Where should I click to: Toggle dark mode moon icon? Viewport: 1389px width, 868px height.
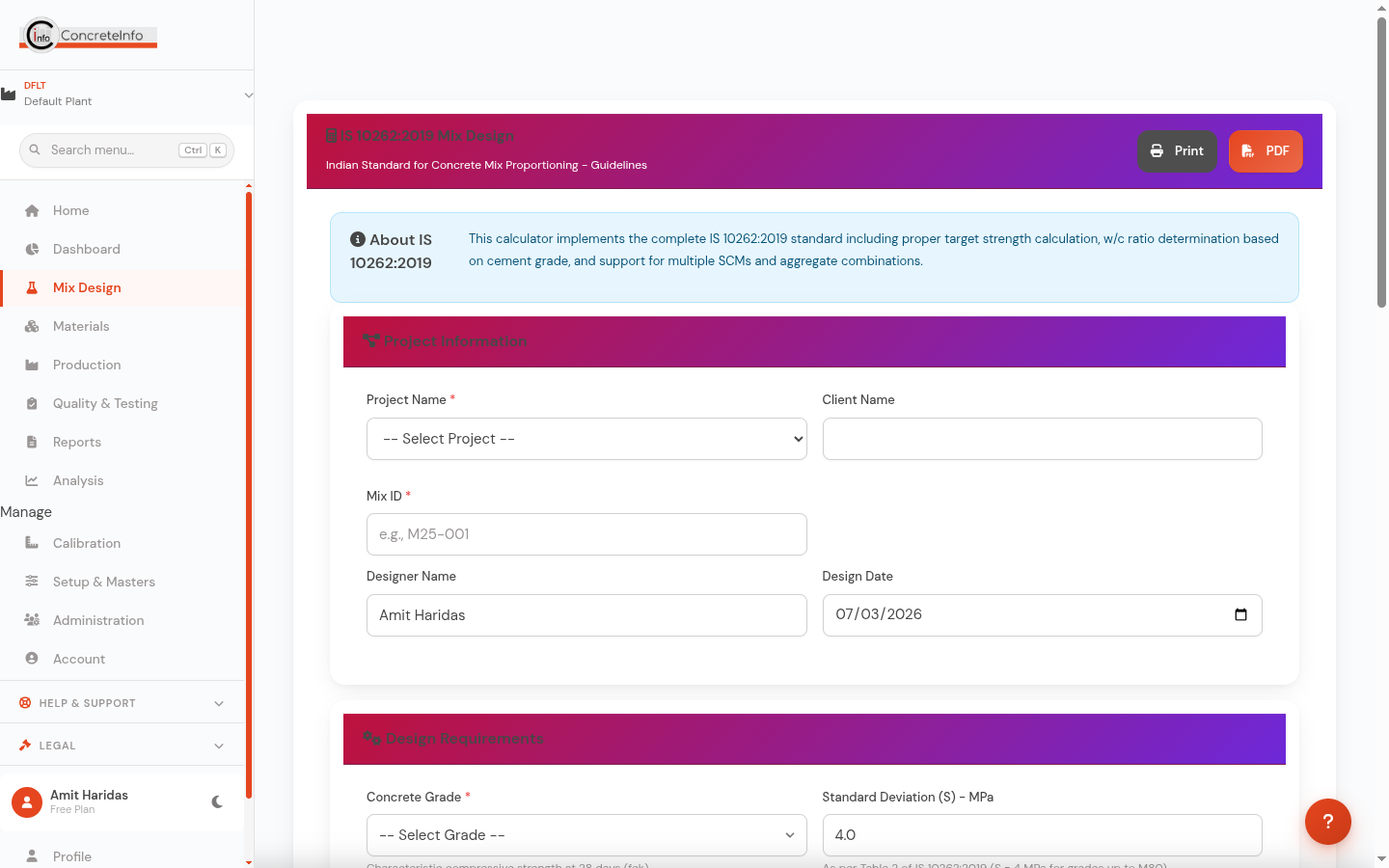217,801
